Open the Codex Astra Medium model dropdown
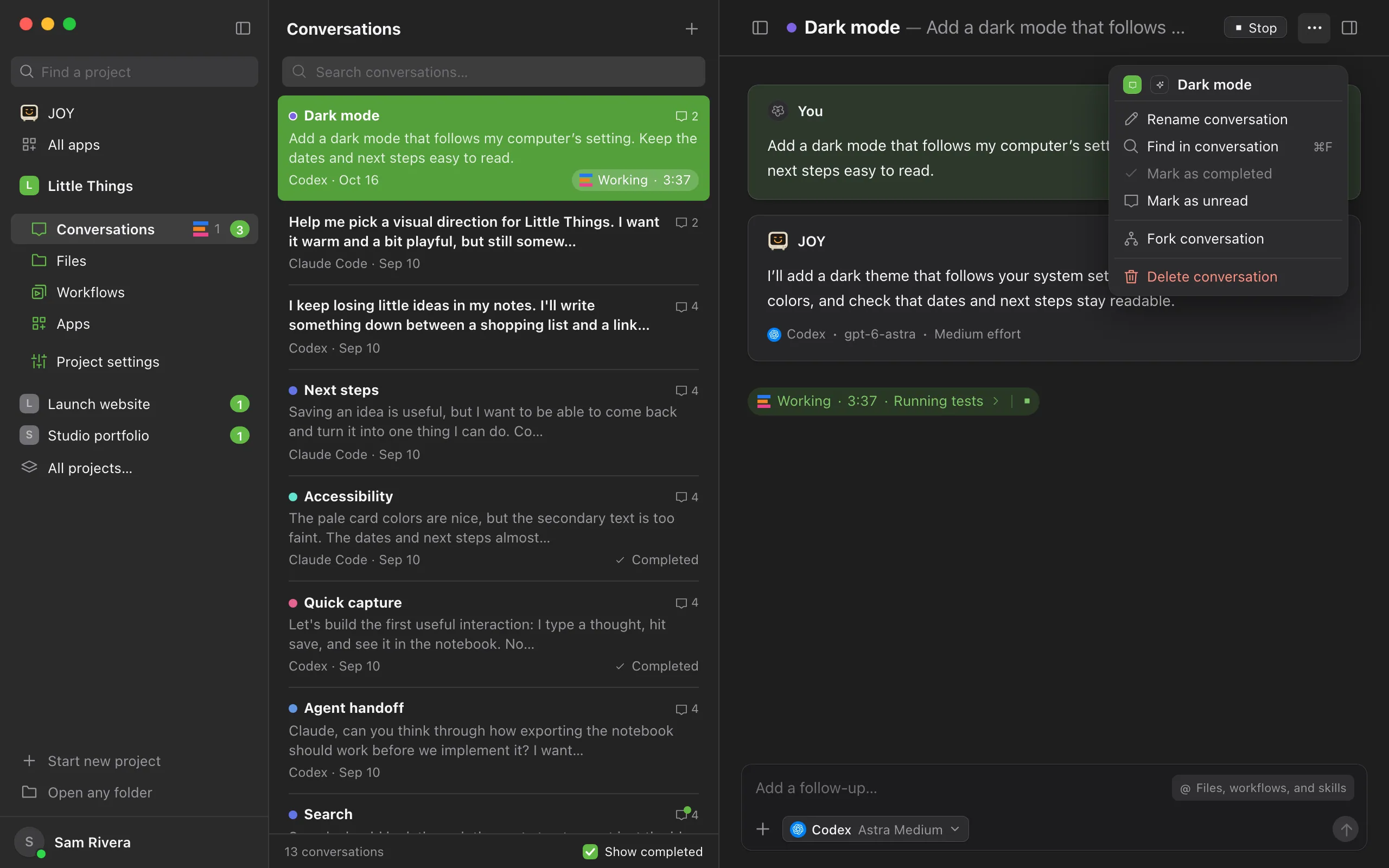Image resolution: width=1389 pixels, height=868 pixels. 875,829
